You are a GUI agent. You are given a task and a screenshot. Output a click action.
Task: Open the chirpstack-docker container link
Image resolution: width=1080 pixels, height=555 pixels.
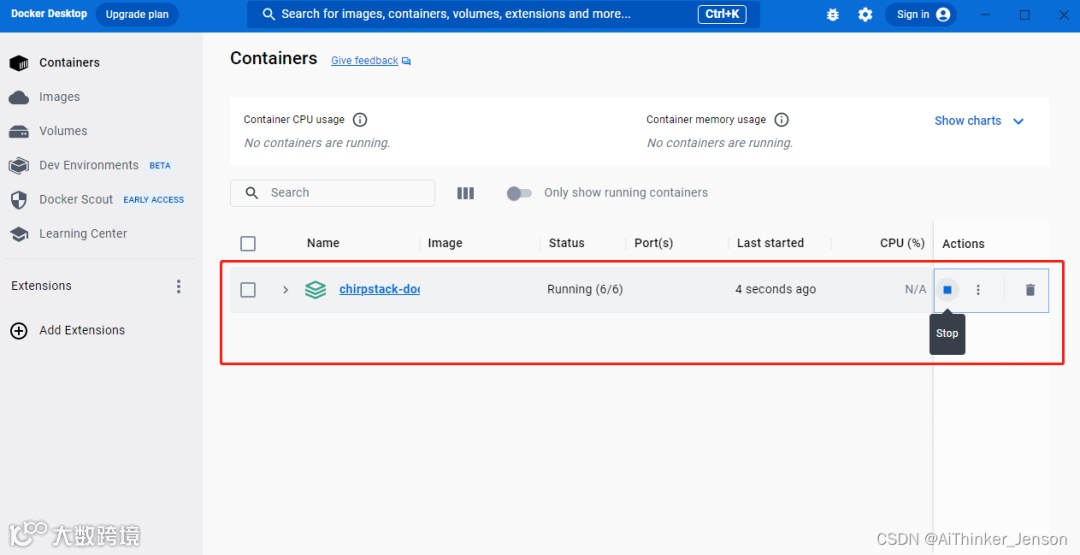(380, 290)
